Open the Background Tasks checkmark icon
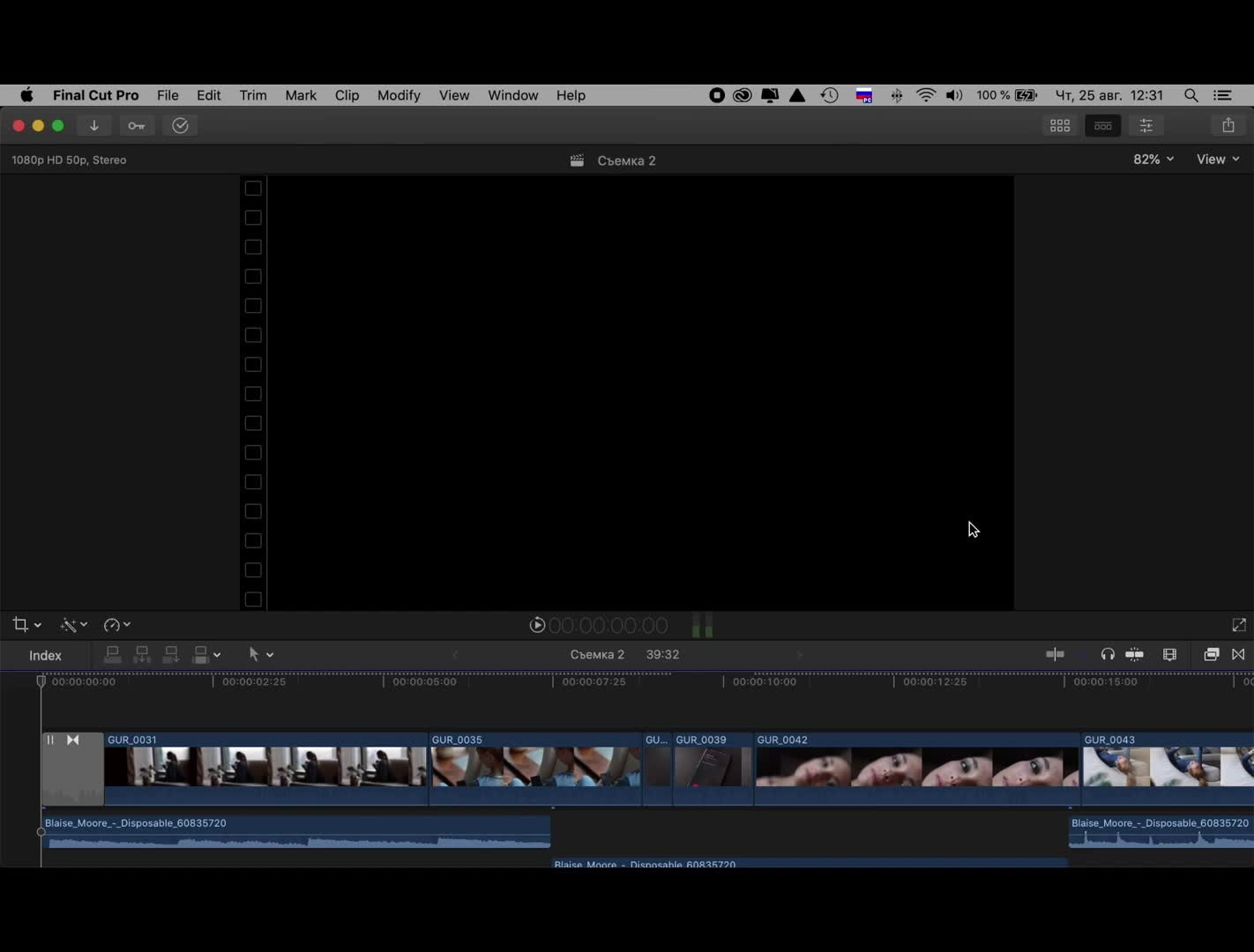 pos(181,126)
